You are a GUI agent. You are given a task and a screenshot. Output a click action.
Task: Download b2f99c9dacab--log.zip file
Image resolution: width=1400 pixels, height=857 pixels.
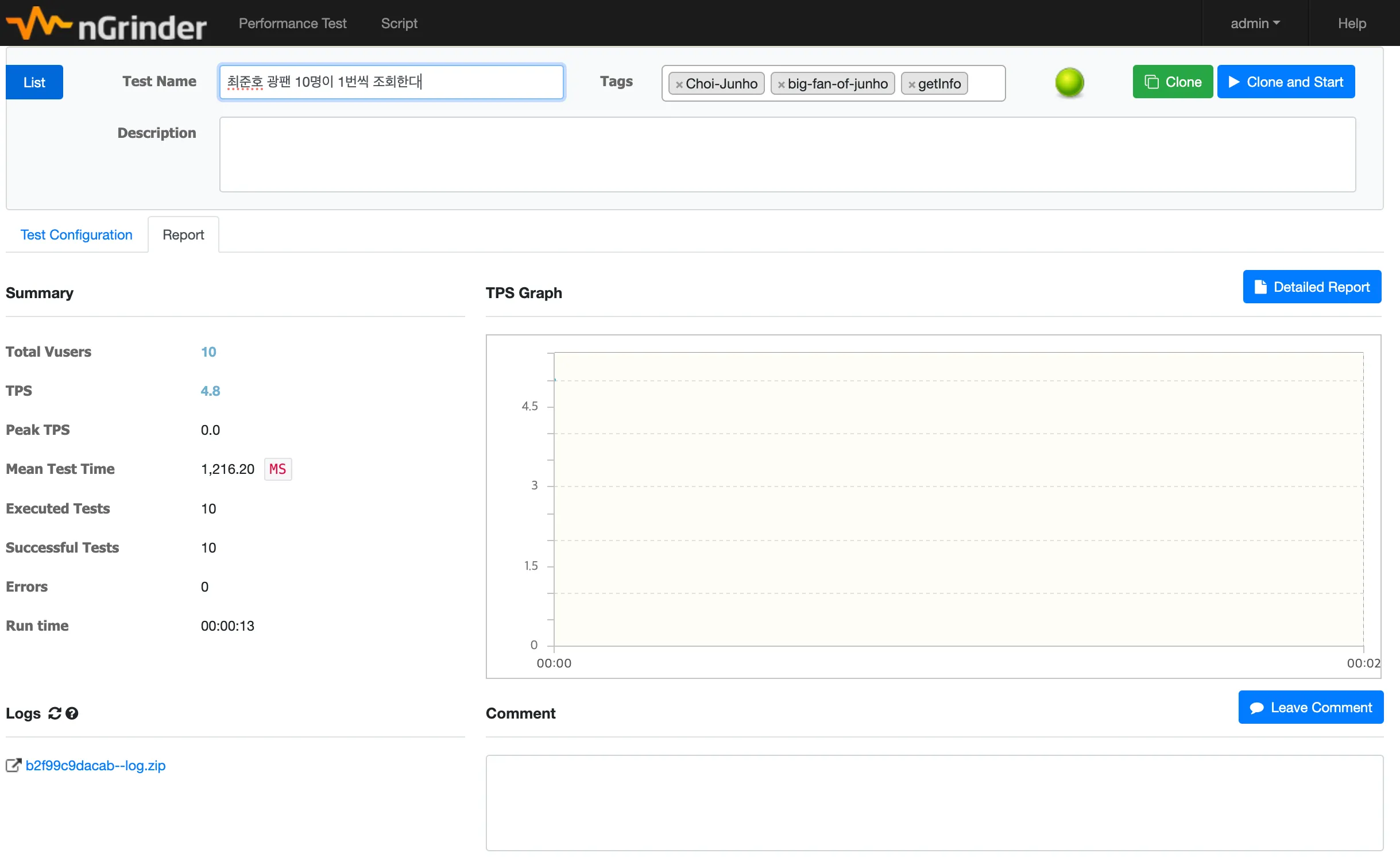(95, 766)
